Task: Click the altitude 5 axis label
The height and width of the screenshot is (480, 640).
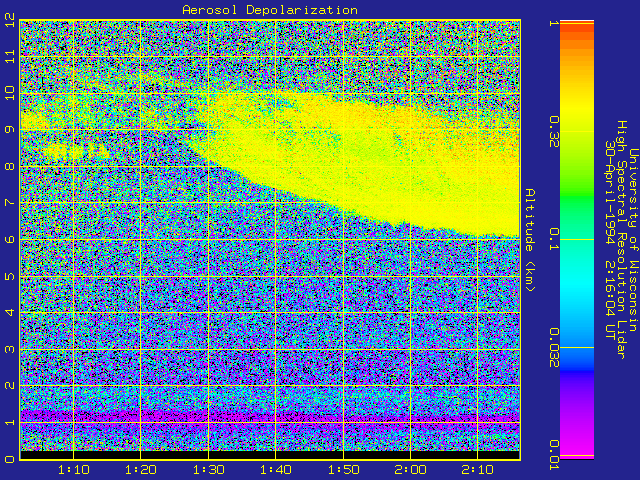Action: (x=10, y=276)
